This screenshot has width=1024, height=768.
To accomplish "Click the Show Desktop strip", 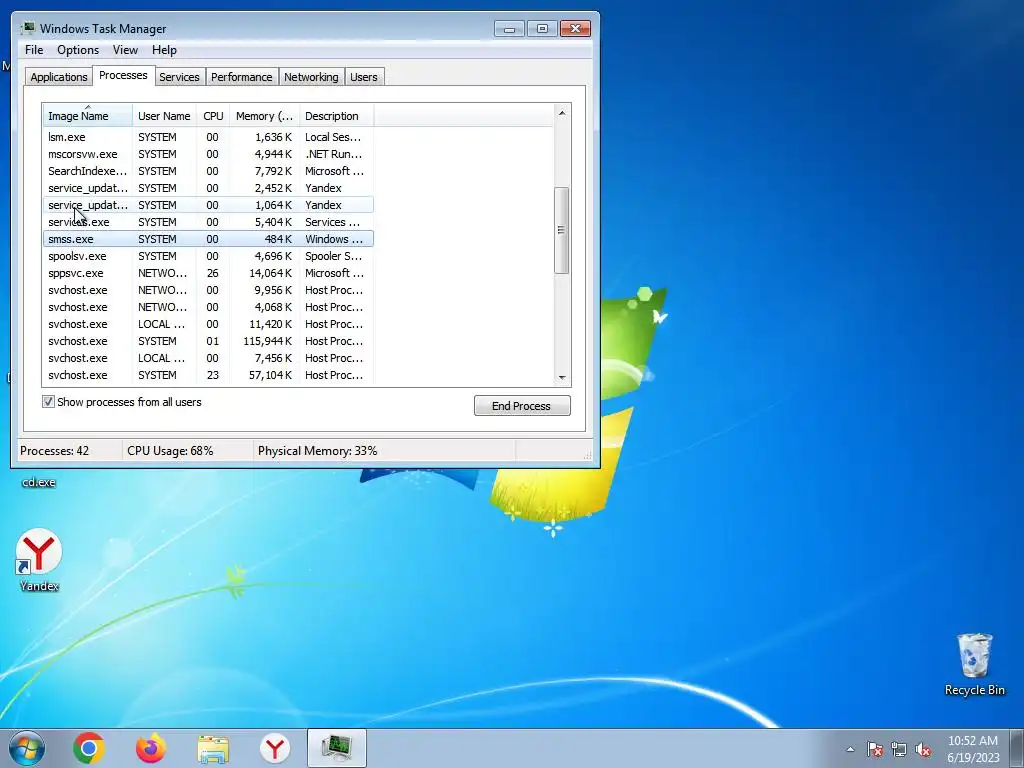I will [1017, 748].
